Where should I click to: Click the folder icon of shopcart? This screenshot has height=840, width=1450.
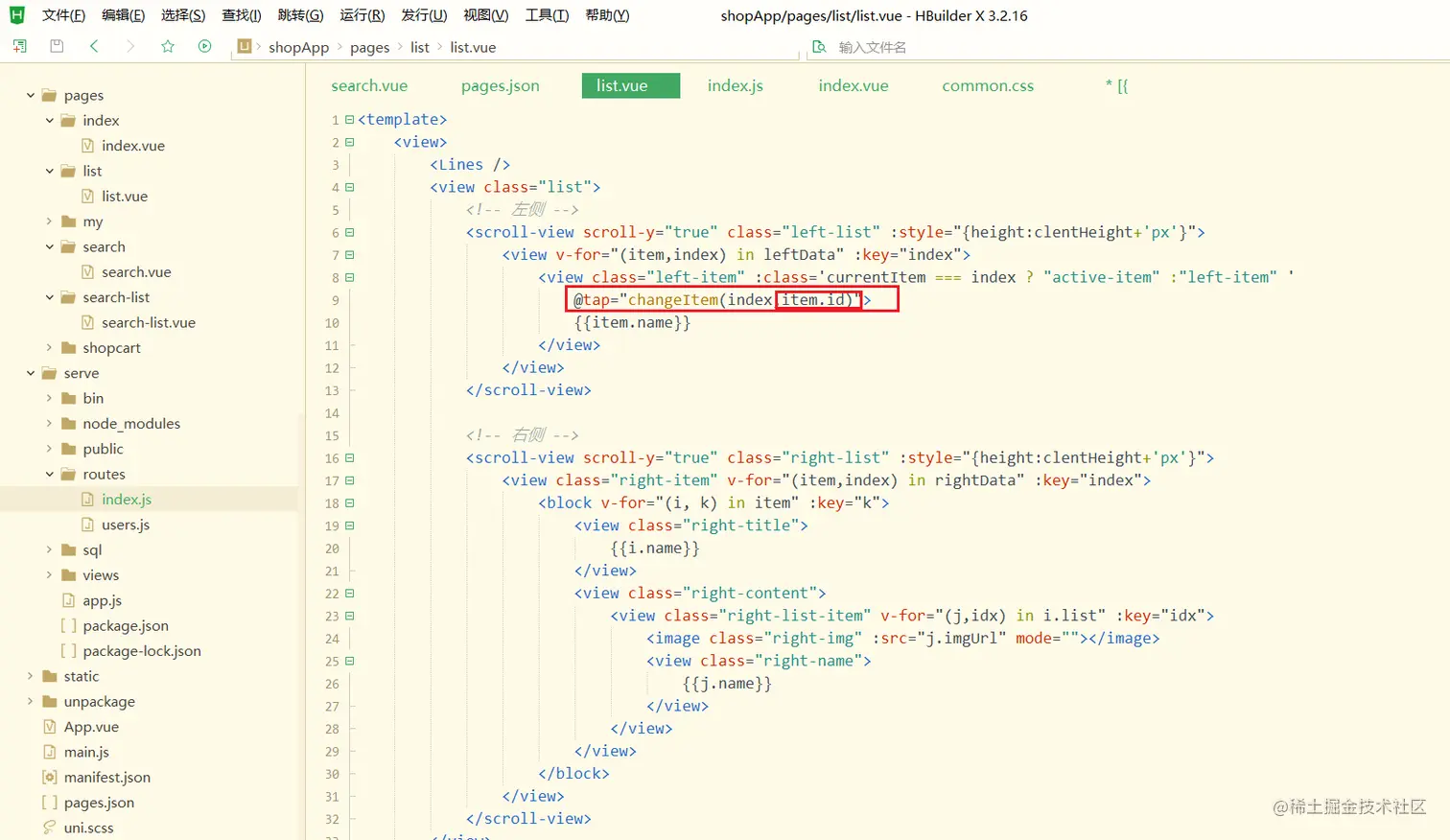(69, 348)
